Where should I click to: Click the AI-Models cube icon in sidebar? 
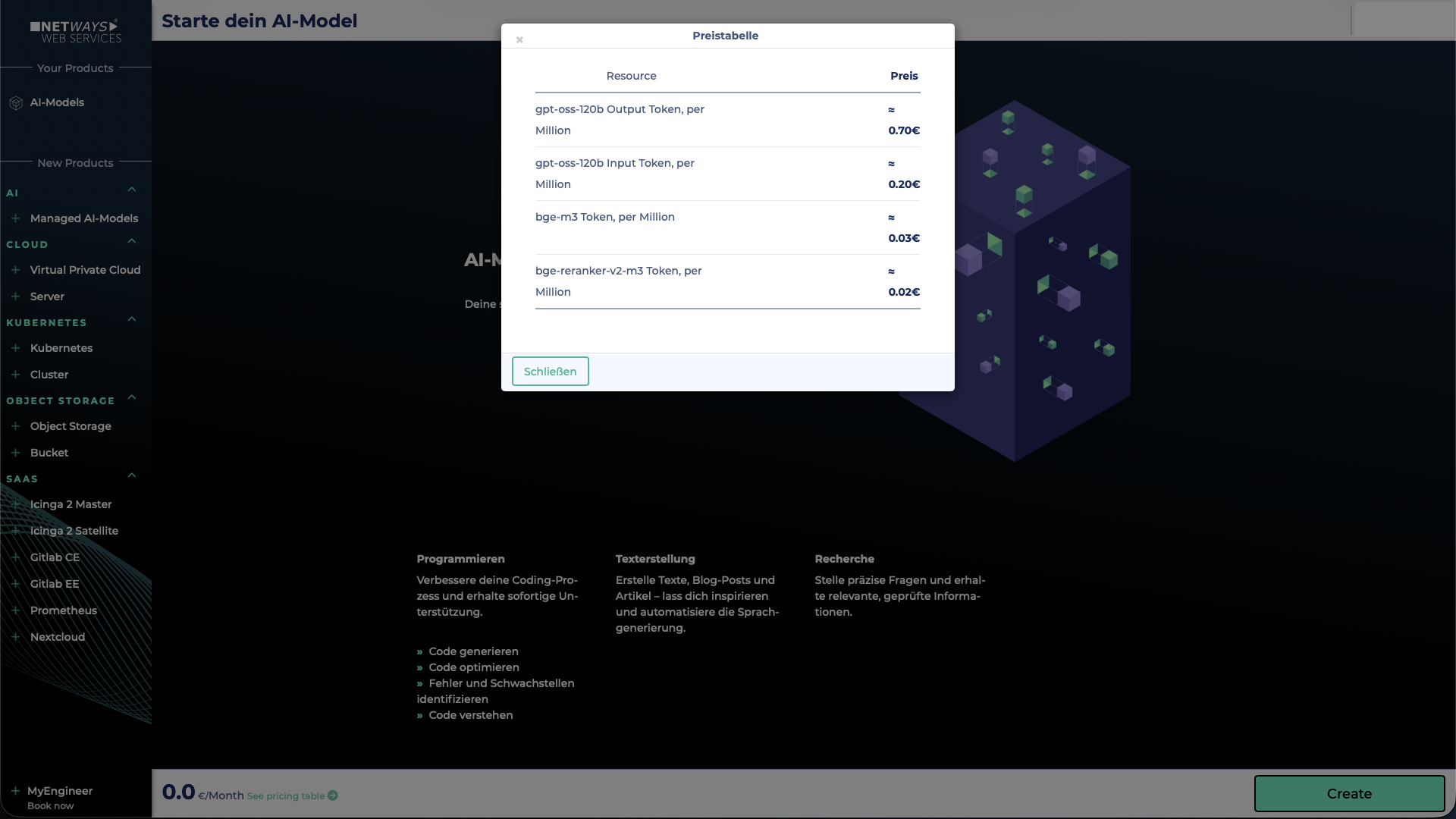coord(16,102)
